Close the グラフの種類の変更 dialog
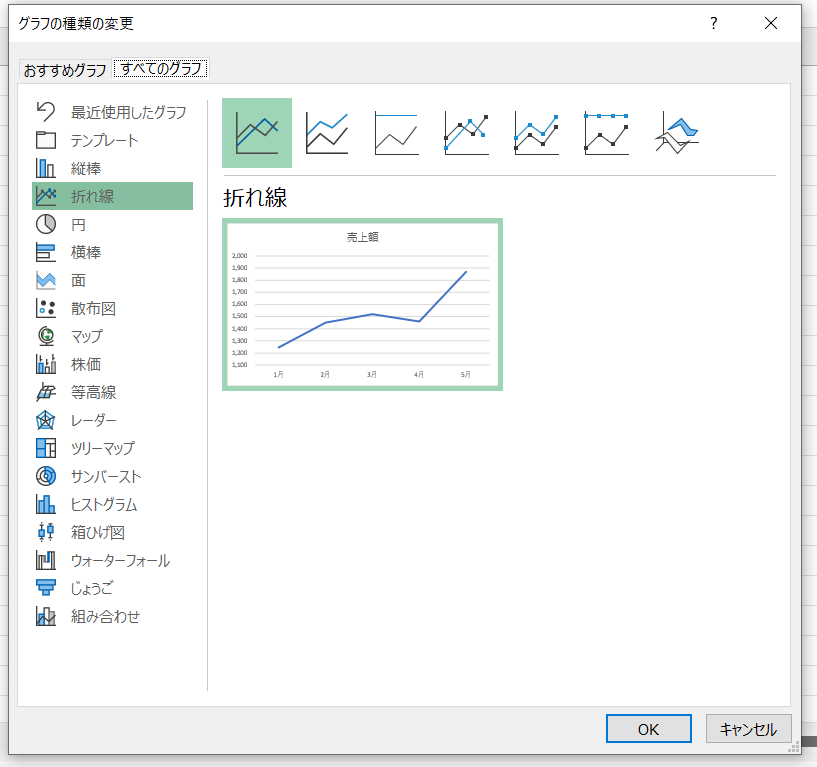 (771, 23)
